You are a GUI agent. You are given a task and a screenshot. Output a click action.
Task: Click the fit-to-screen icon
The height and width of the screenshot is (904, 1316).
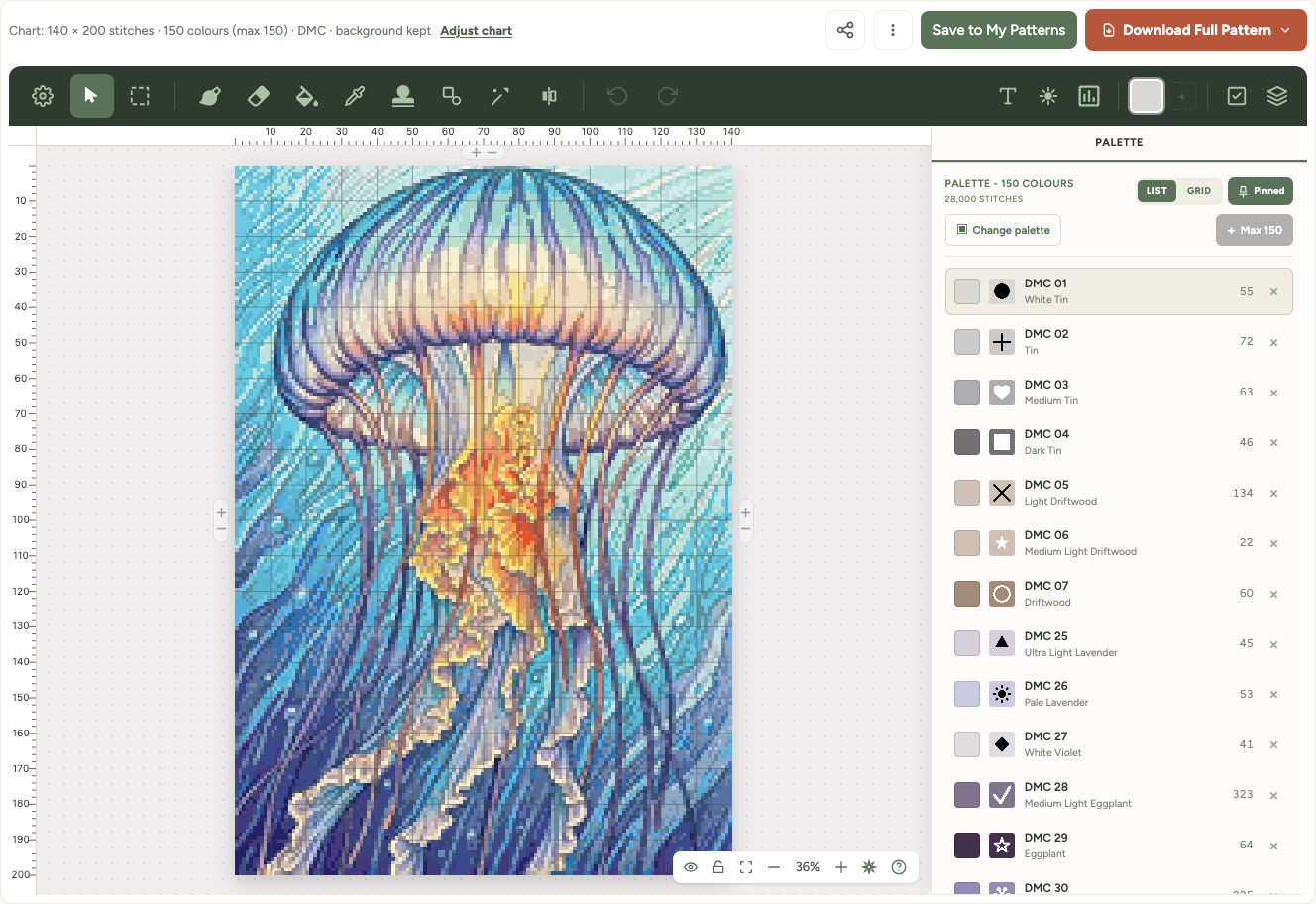tap(746, 867)
